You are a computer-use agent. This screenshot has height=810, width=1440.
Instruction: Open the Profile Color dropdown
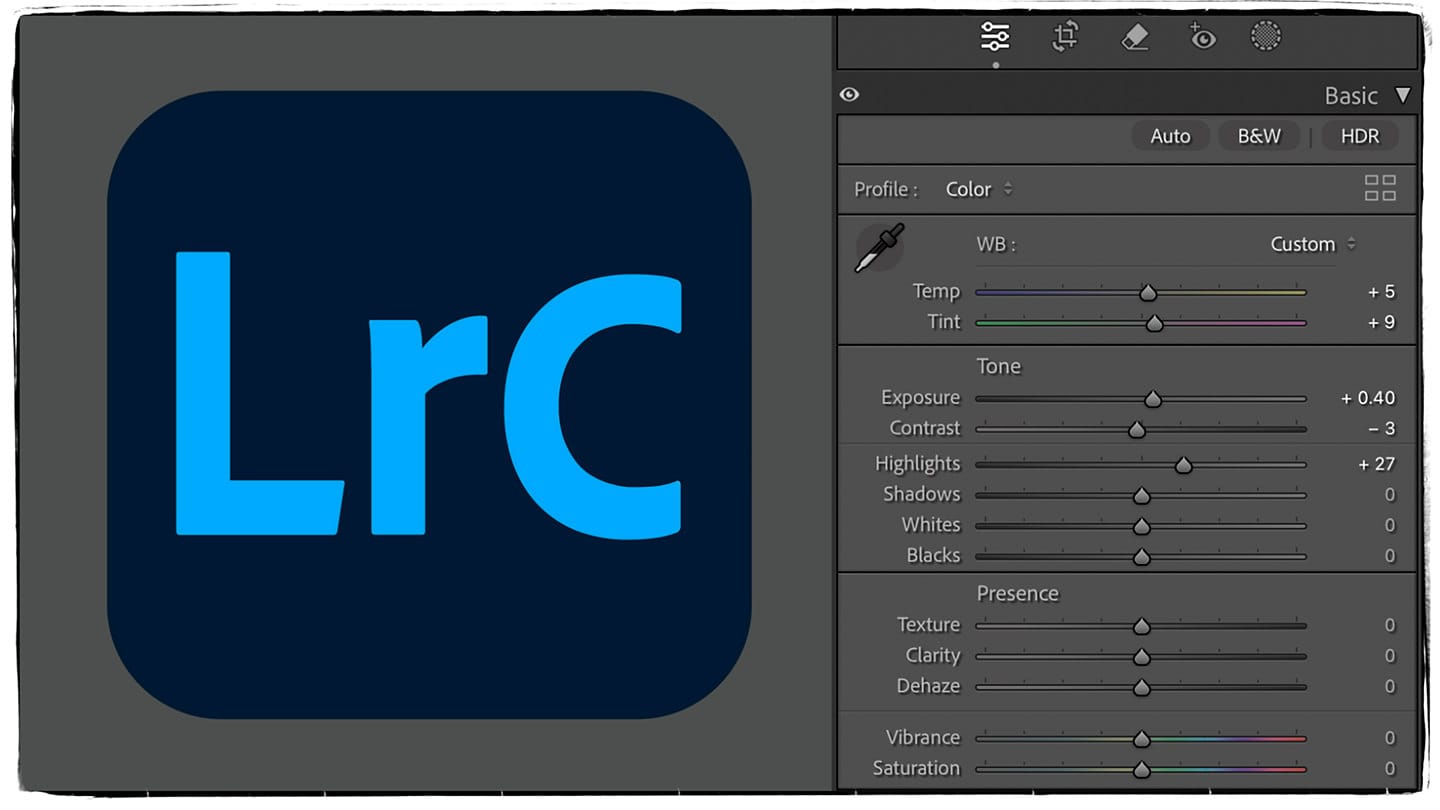977,189
